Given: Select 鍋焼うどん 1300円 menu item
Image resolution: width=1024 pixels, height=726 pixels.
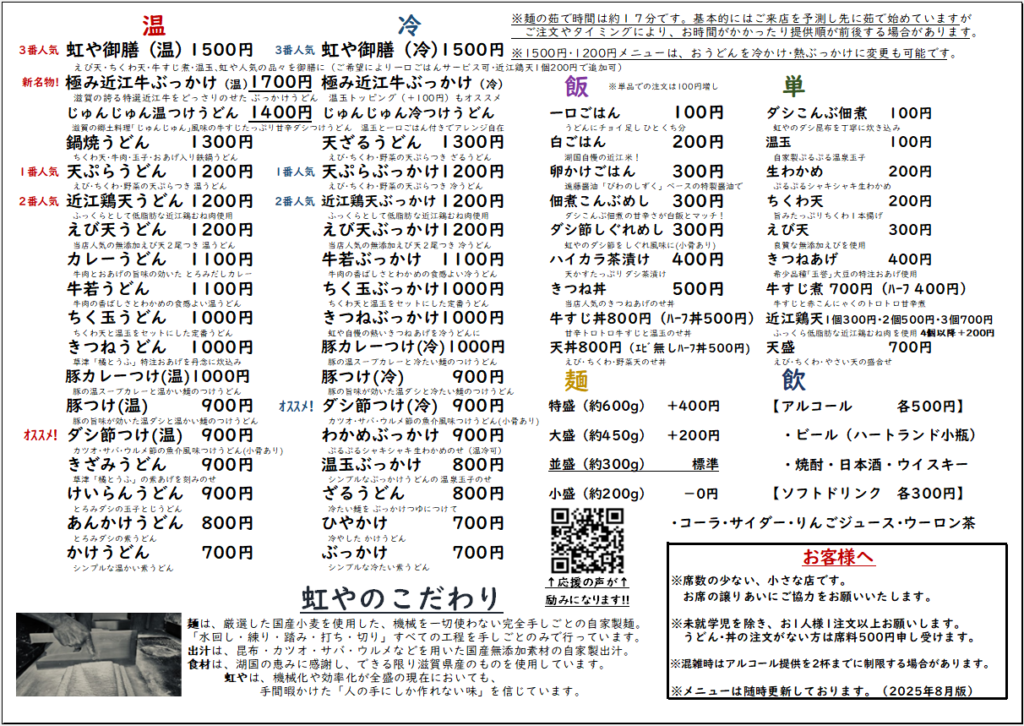Looking at the screenshot, I should [x=159, y=143].
